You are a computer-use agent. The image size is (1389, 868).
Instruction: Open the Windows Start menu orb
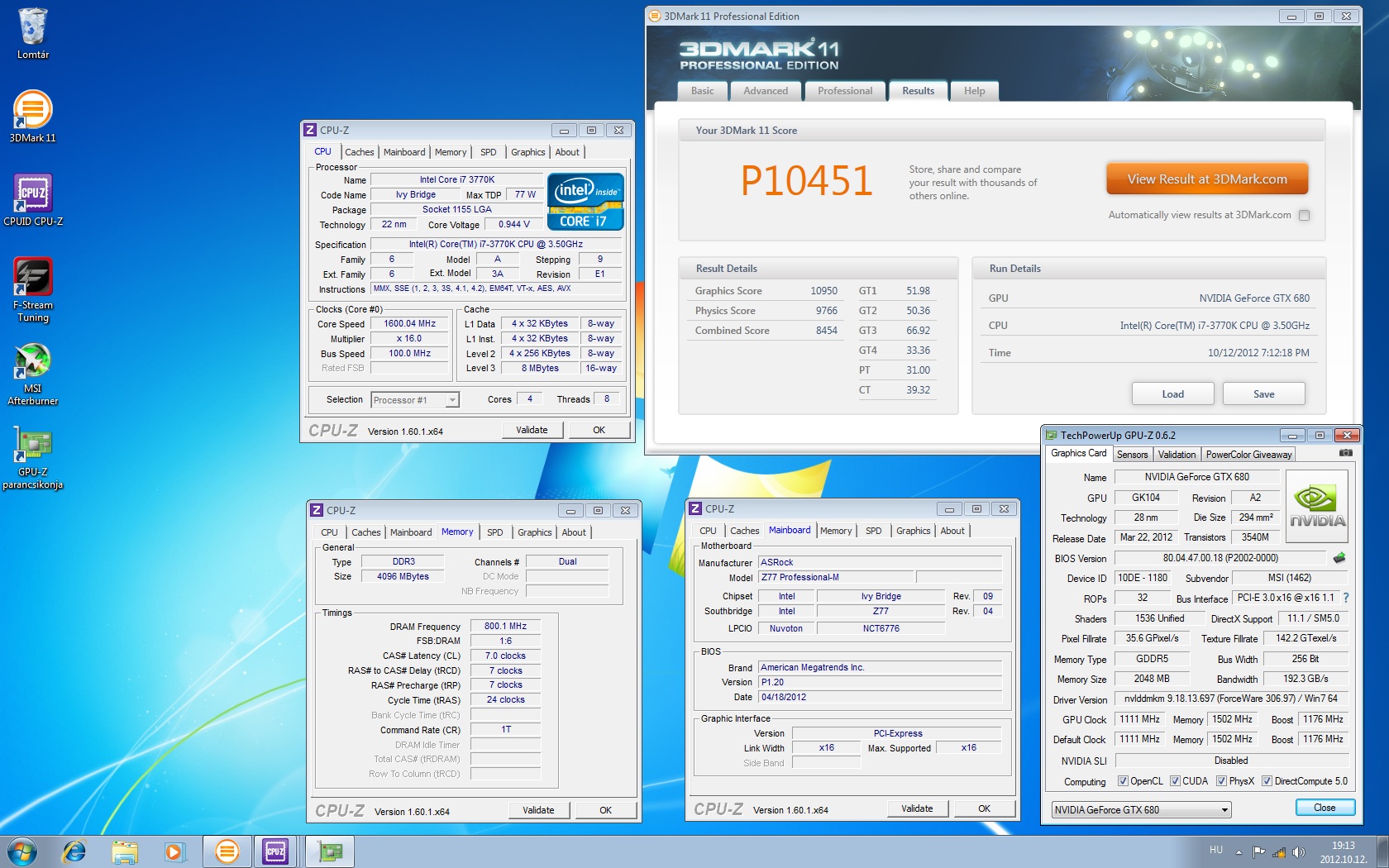(22, 851)
